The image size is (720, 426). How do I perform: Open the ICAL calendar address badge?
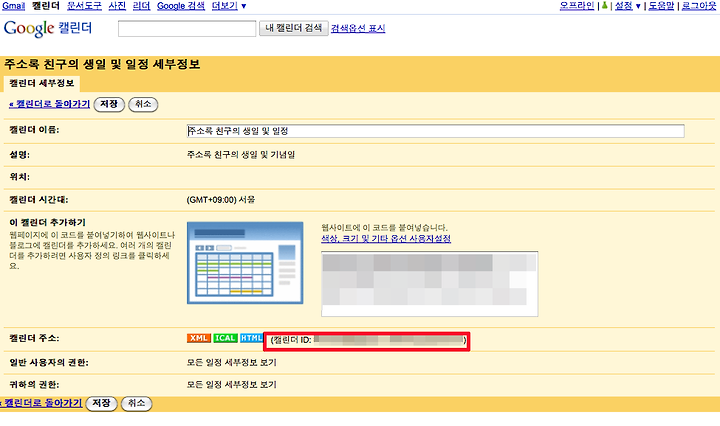click(225, 338)
